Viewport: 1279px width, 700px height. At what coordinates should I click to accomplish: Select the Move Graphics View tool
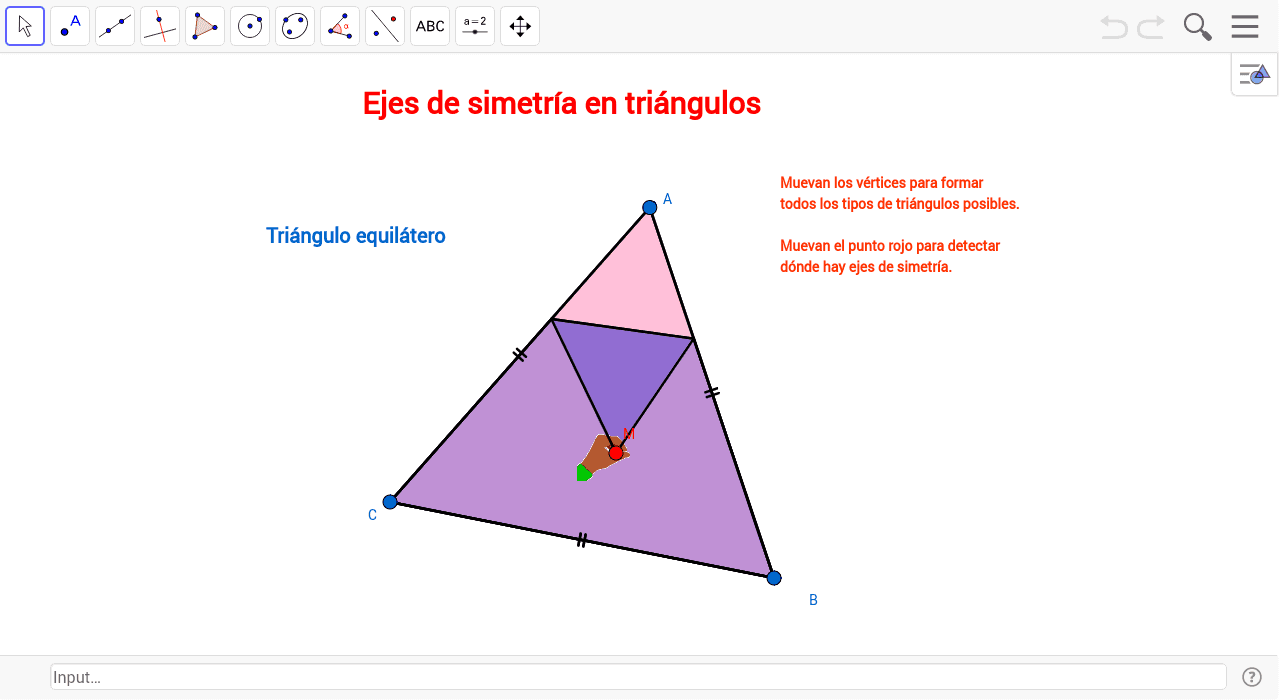pyautogui.click(x=520, y=26)
